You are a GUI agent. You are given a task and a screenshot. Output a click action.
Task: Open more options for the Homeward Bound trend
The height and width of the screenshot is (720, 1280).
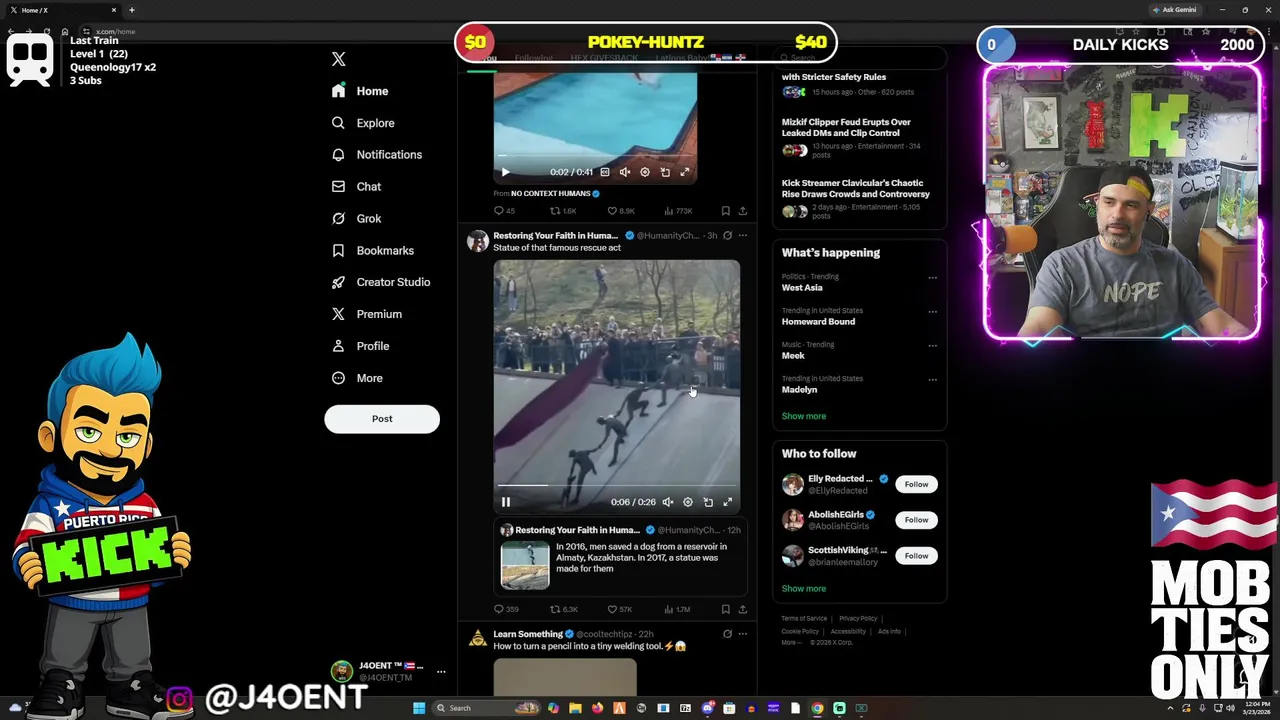pos(932,312)
